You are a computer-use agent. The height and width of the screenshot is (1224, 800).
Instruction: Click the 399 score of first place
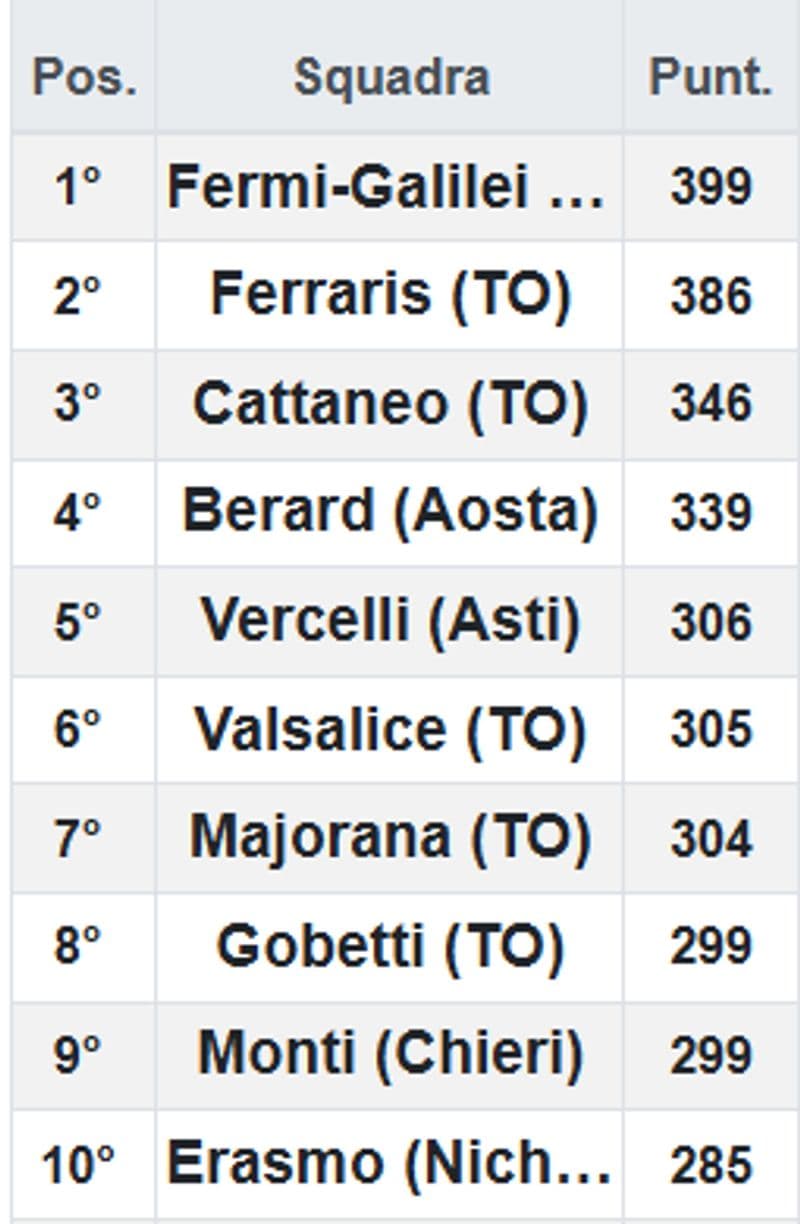coord(710,187)
